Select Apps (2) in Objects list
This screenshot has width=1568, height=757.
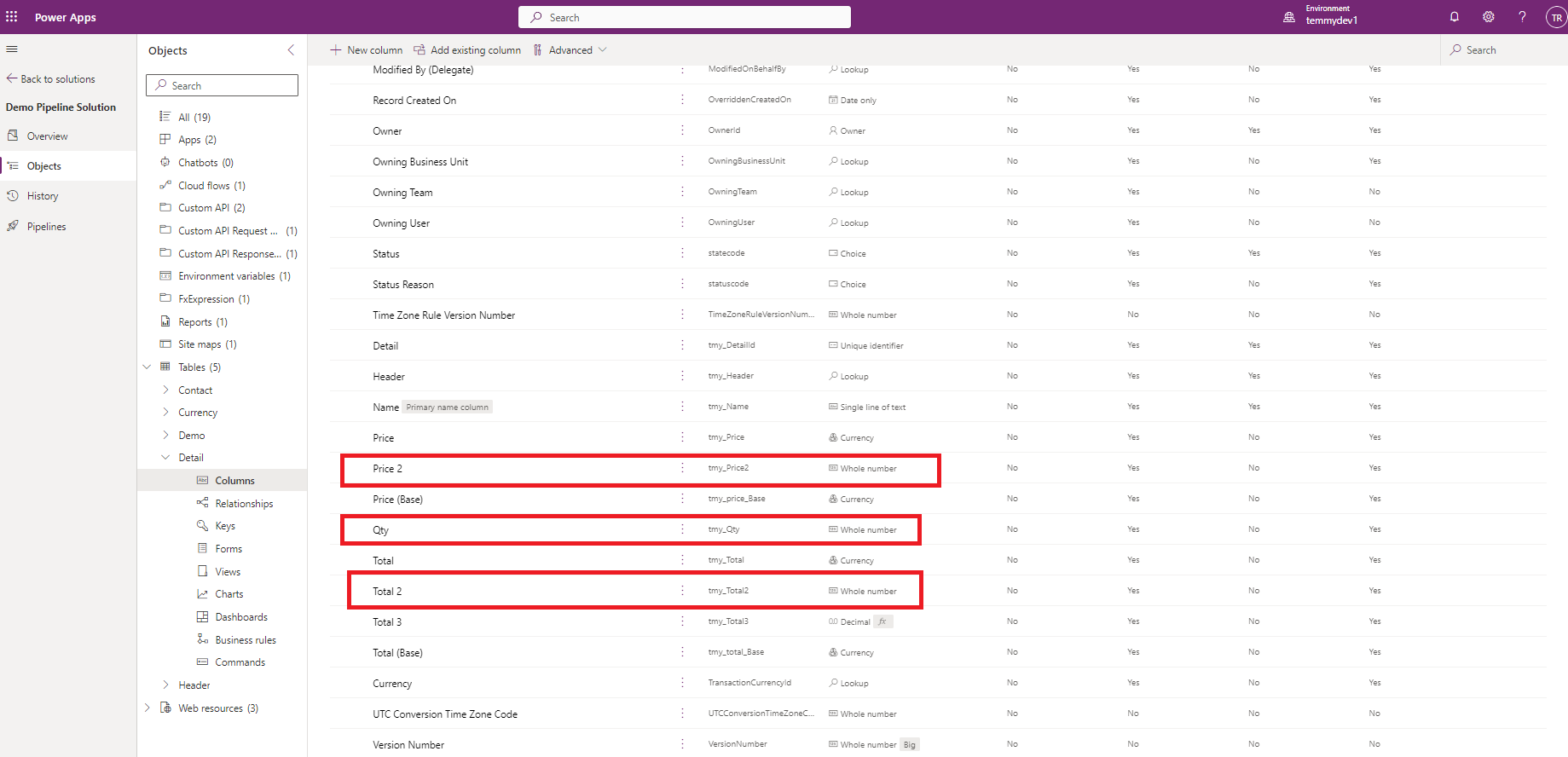point(197,140)
